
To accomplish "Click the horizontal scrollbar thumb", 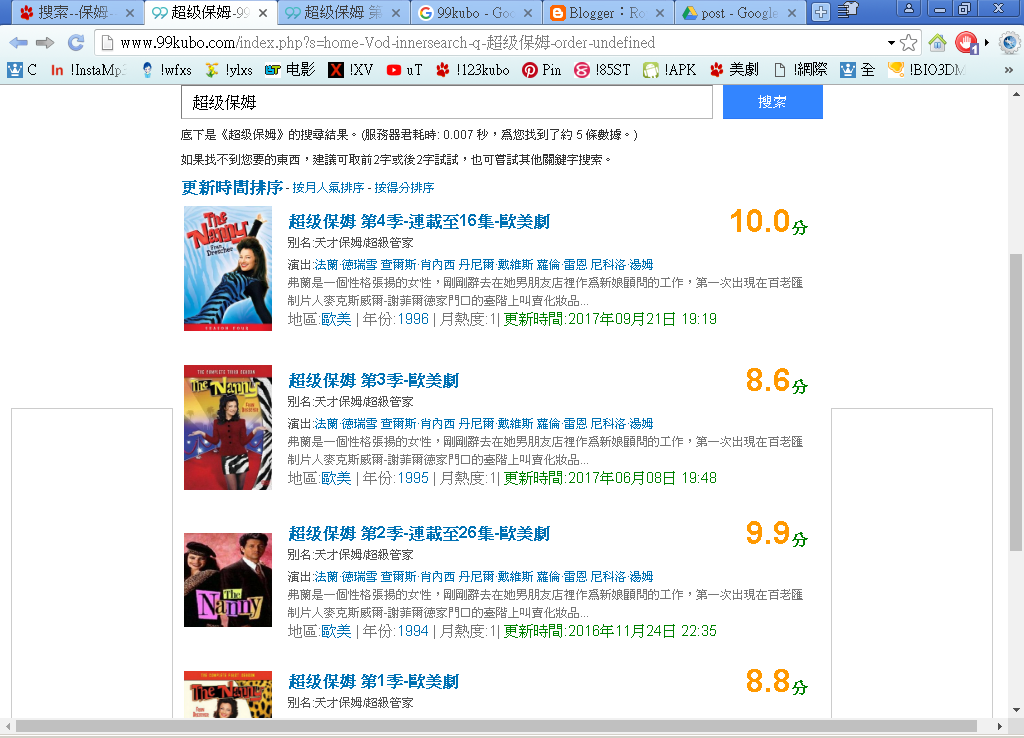I will click(x=496, y=726).
